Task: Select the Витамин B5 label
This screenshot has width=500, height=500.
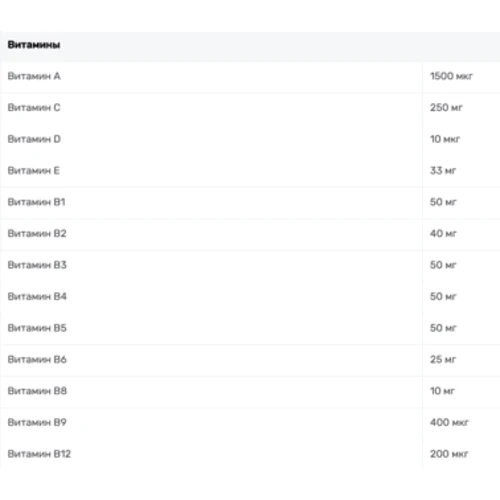Action: 37,328
